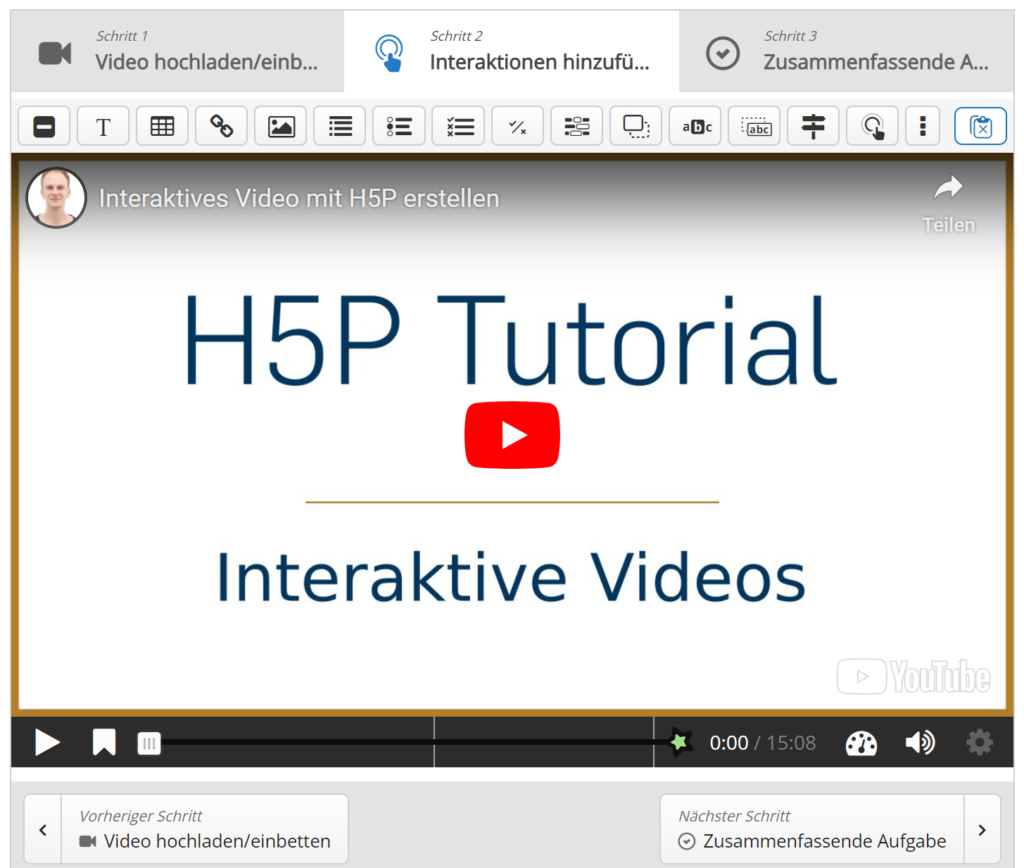Add a Link interaction
The width and height of the screenshot is (1024, 868).
[x=221, y=126]
